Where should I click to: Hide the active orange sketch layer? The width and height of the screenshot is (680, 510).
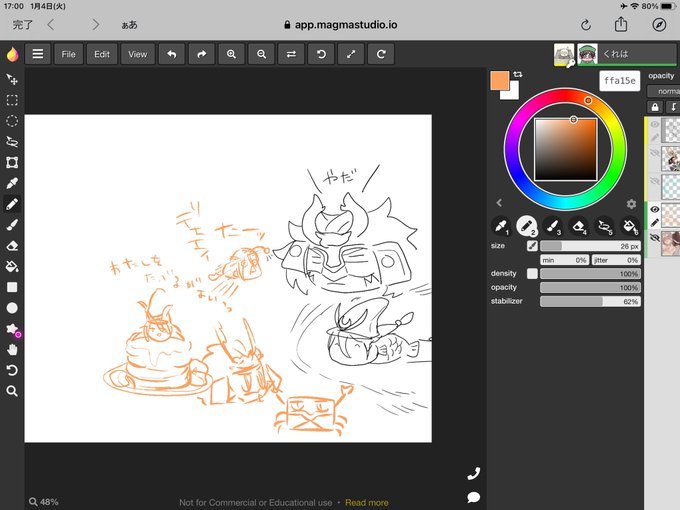[654, 209]
